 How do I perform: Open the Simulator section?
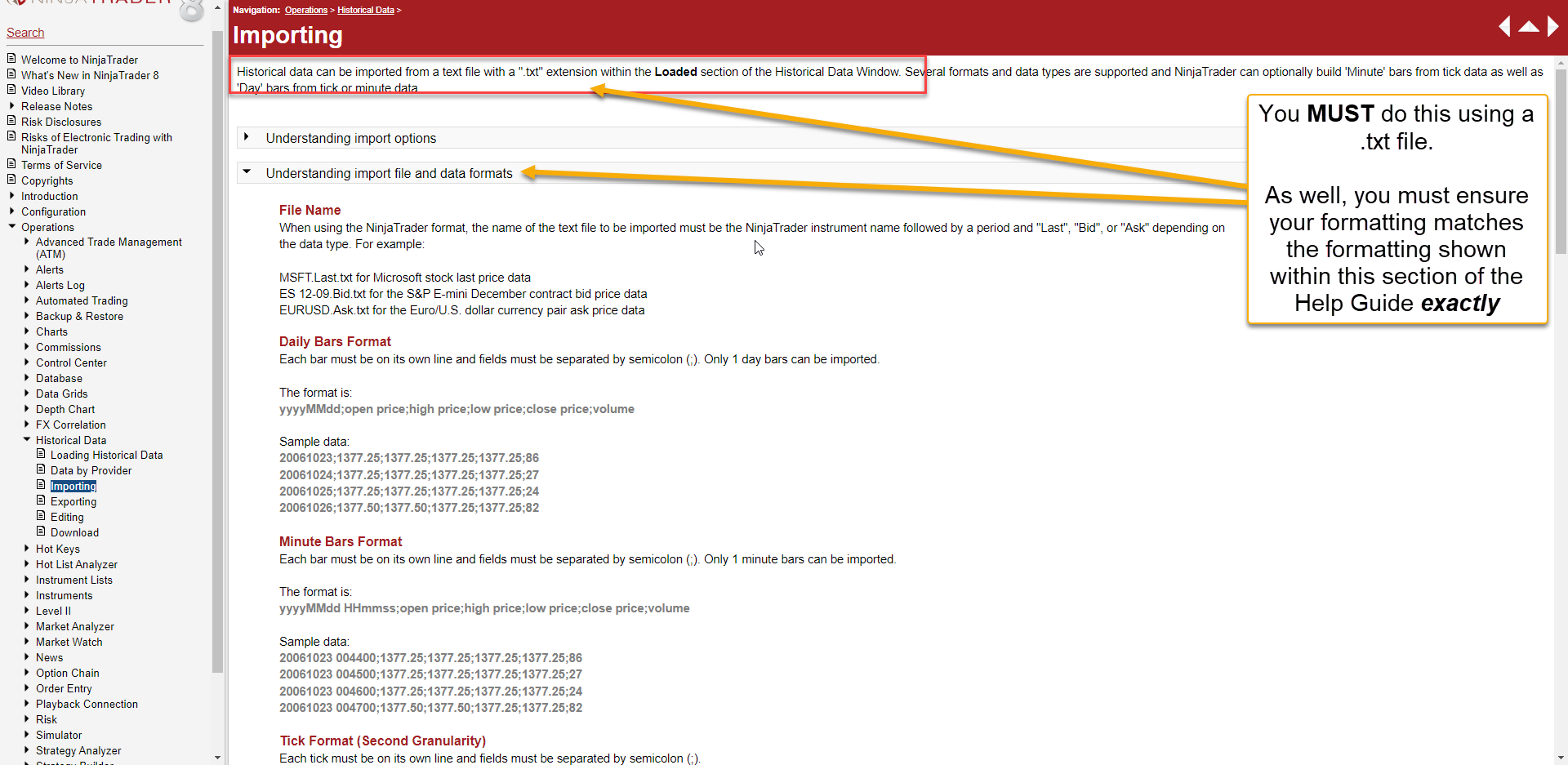click(59, 735)
